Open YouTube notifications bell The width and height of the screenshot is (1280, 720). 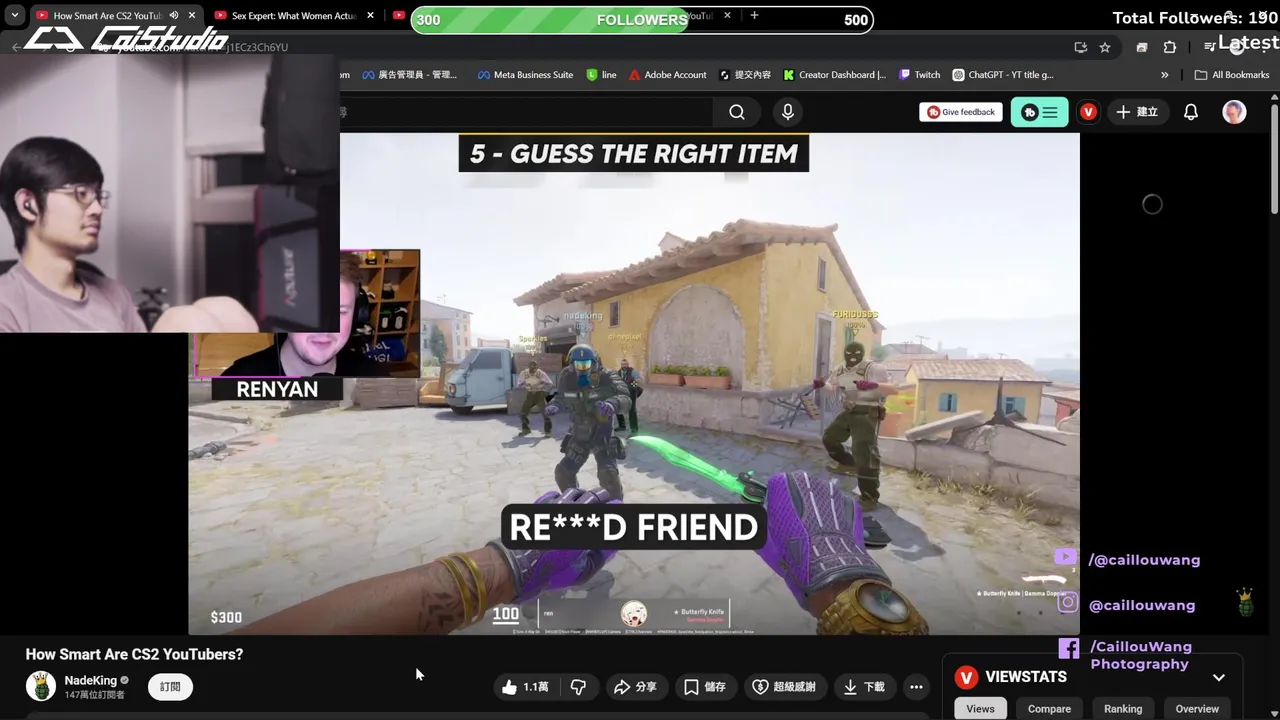1191,112
